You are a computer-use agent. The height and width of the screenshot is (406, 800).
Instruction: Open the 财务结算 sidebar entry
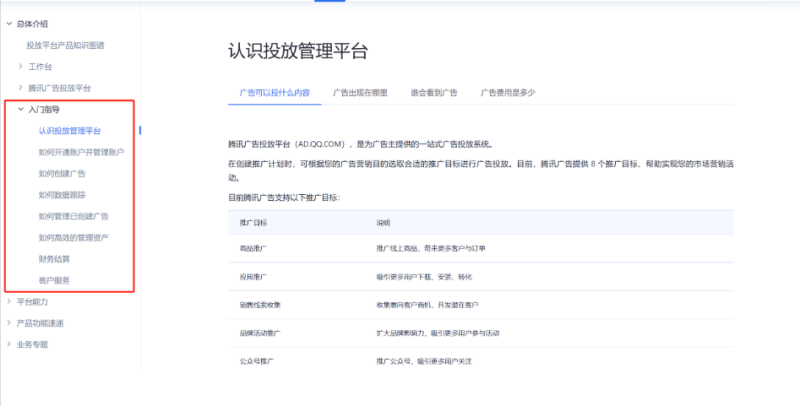(54, 259)
